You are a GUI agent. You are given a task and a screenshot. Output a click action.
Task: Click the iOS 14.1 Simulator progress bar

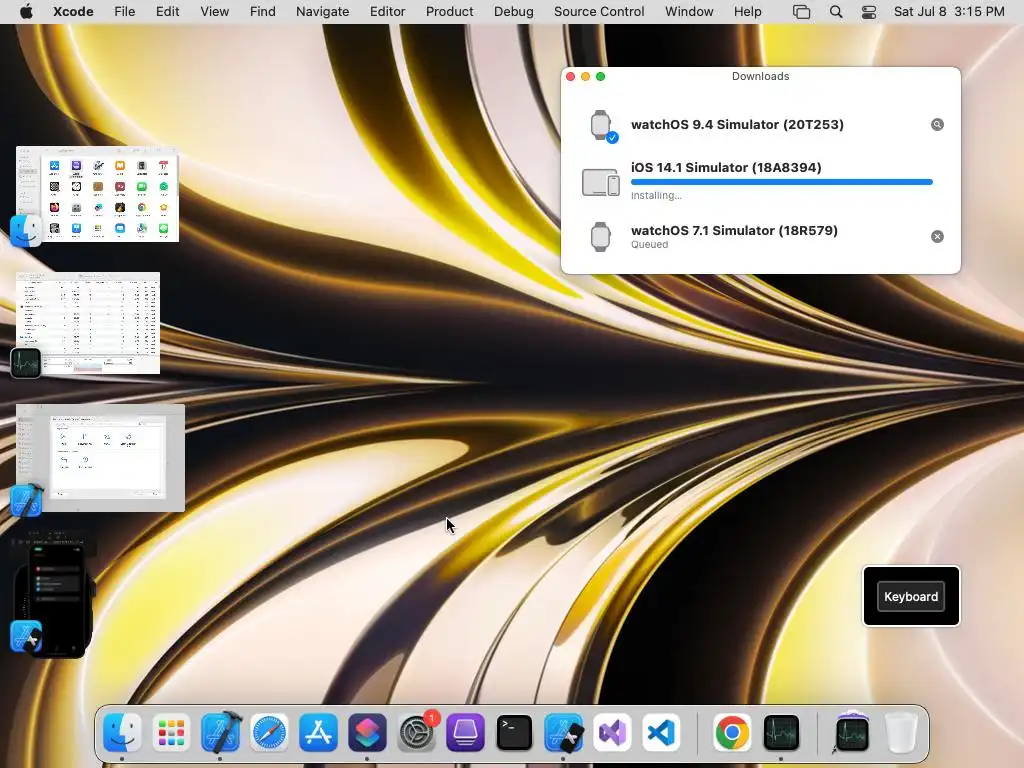(x=782, y=182)
